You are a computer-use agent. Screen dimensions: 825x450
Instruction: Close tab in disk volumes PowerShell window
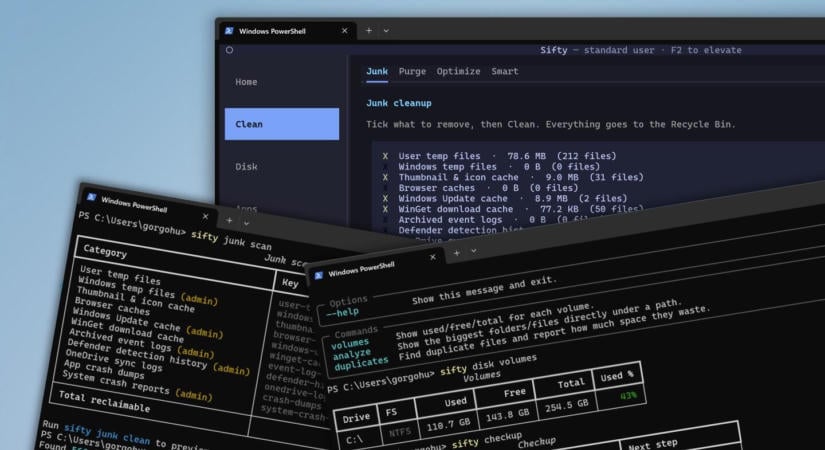[x=432, y=257]
